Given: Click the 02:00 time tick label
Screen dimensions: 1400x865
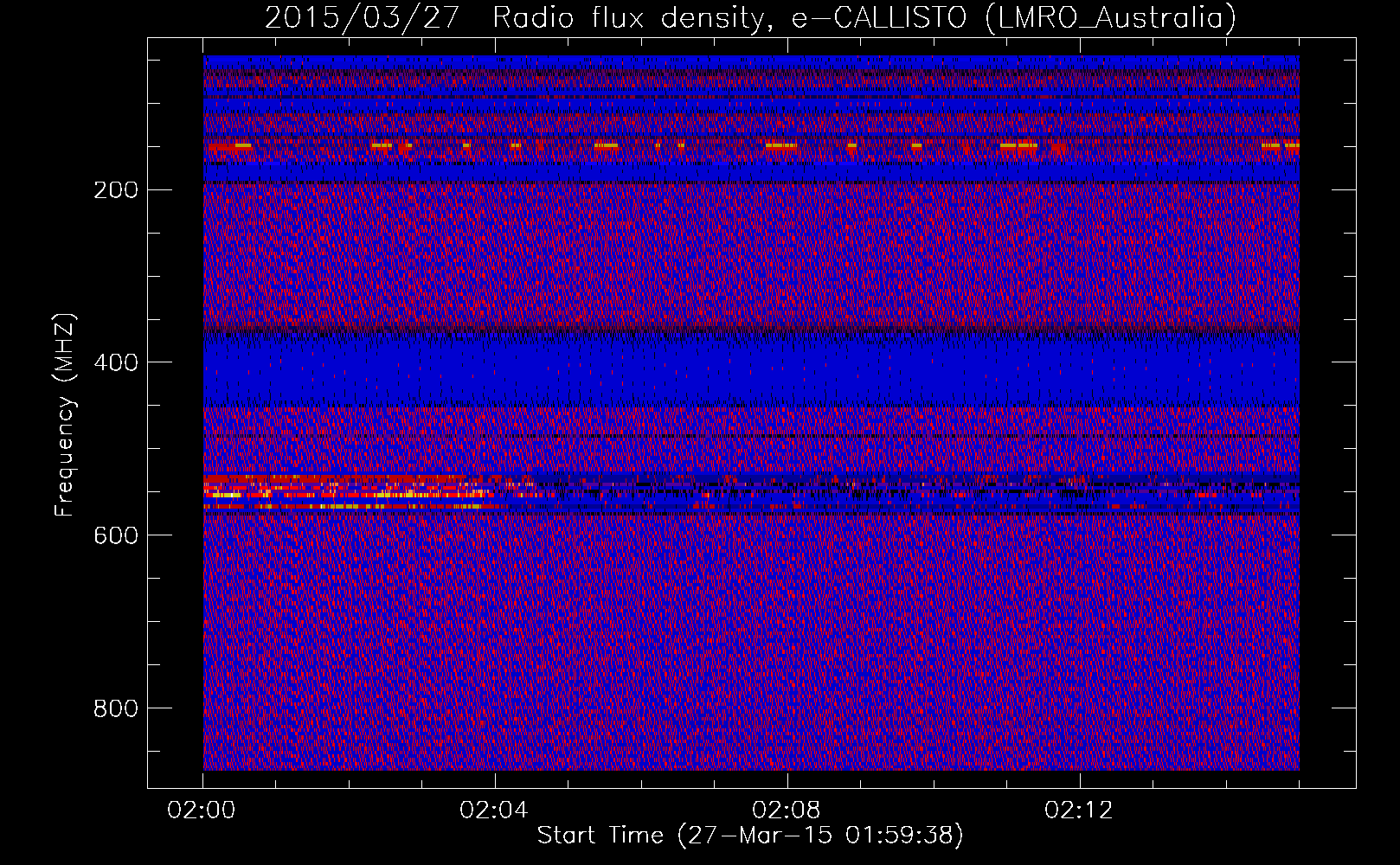Looking at the screenshot, I should (x=203, y=811).
